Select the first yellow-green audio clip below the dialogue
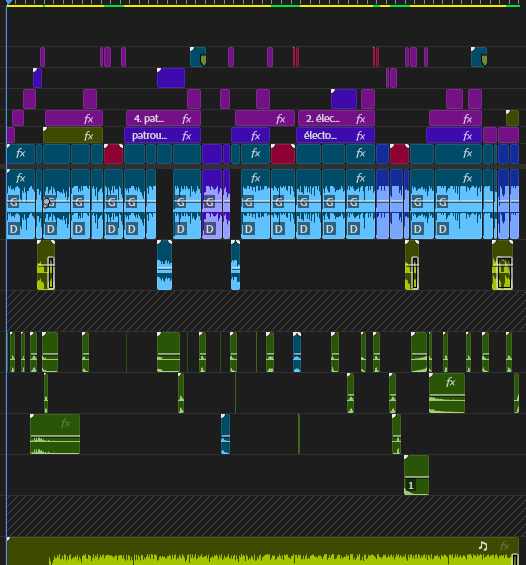Viewport: 526px width, 565px height. click(x=46, y=265)
